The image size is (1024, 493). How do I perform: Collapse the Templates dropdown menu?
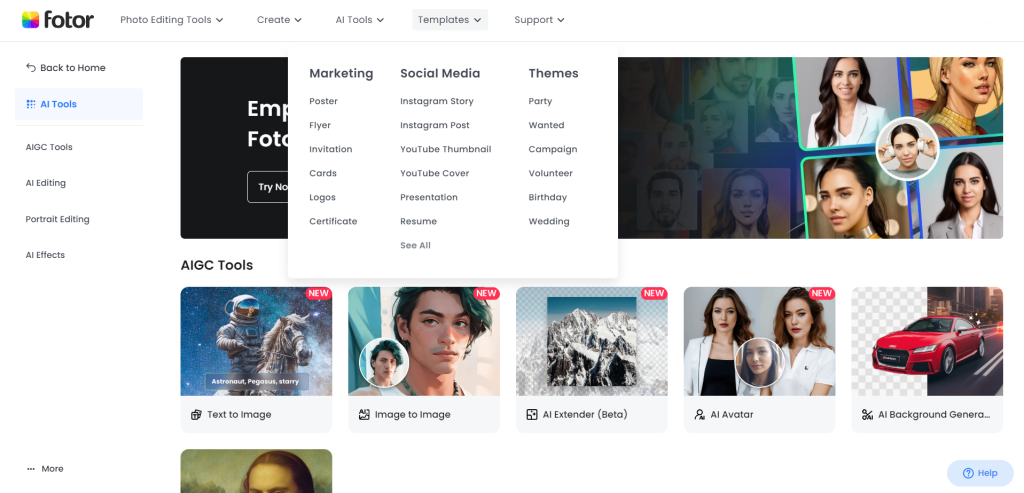point(449,20)
